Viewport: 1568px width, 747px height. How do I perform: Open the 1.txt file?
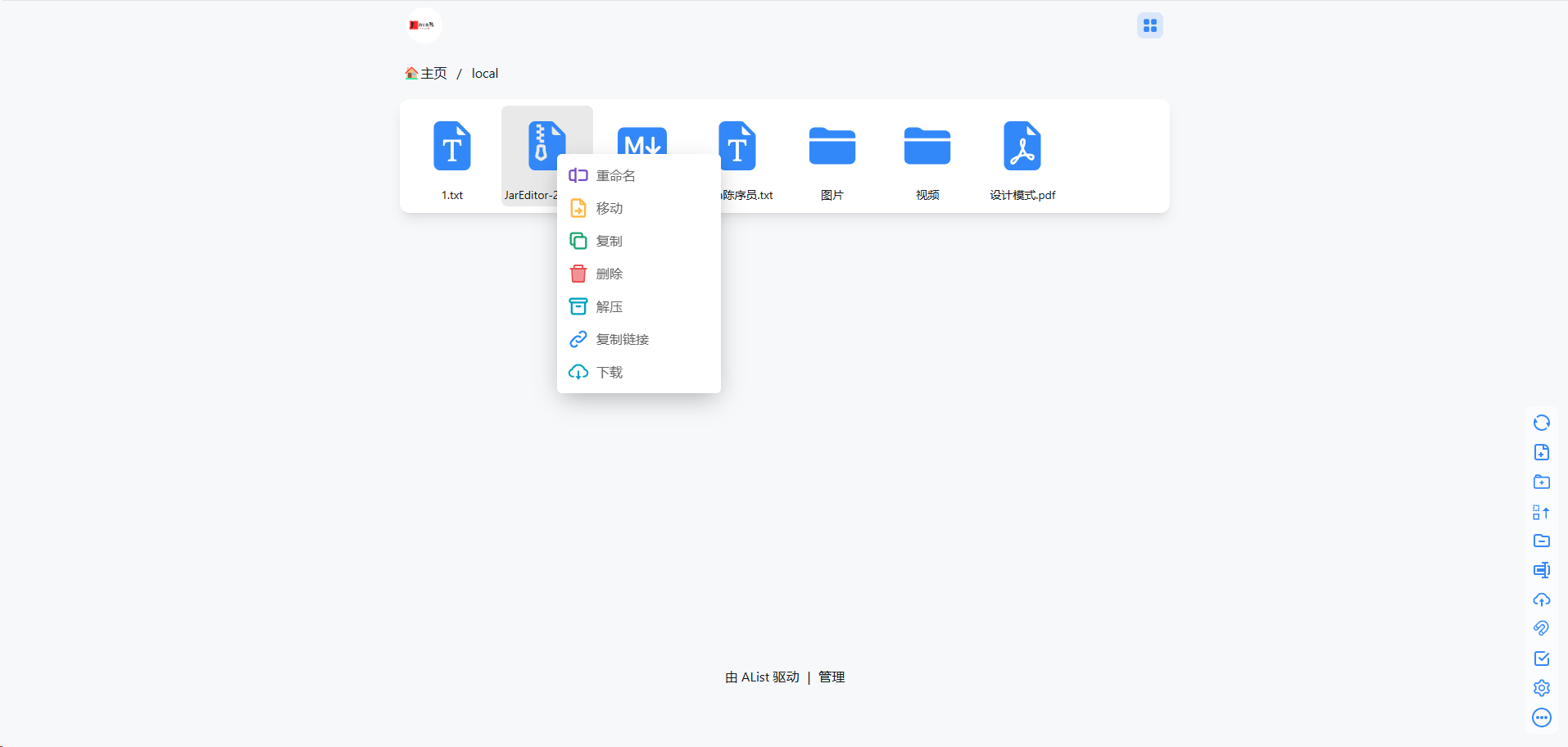452,156
